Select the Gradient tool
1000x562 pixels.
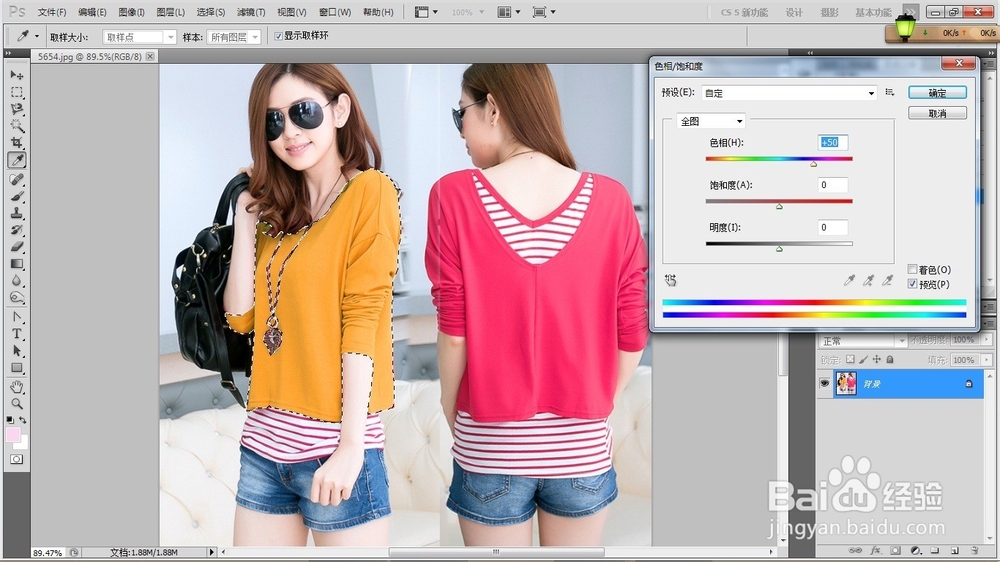point(17,263)
